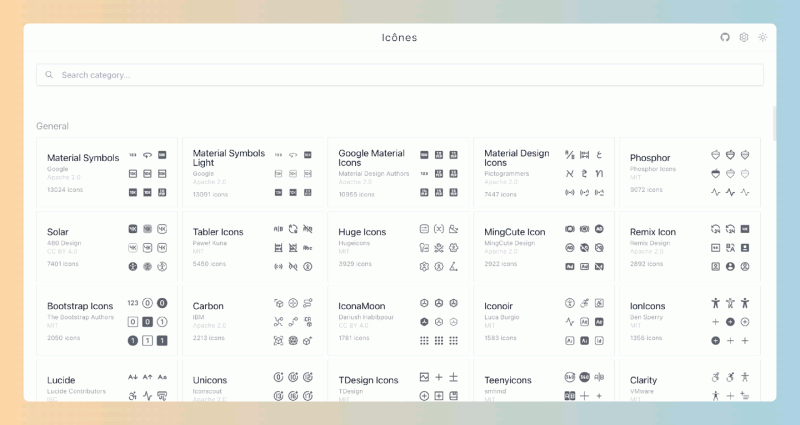800x425 pixels.
Task: Click '2213 icons' count in Carbon card
Action: pos(209,338)
